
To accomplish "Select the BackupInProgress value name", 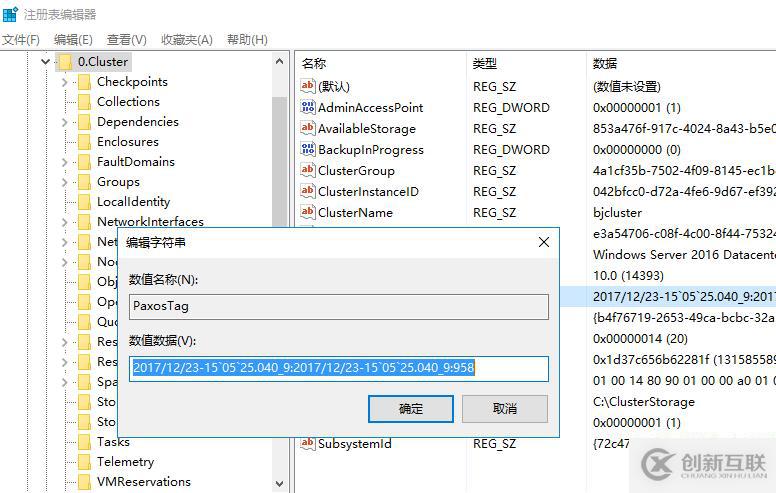I will coord(371,149).
